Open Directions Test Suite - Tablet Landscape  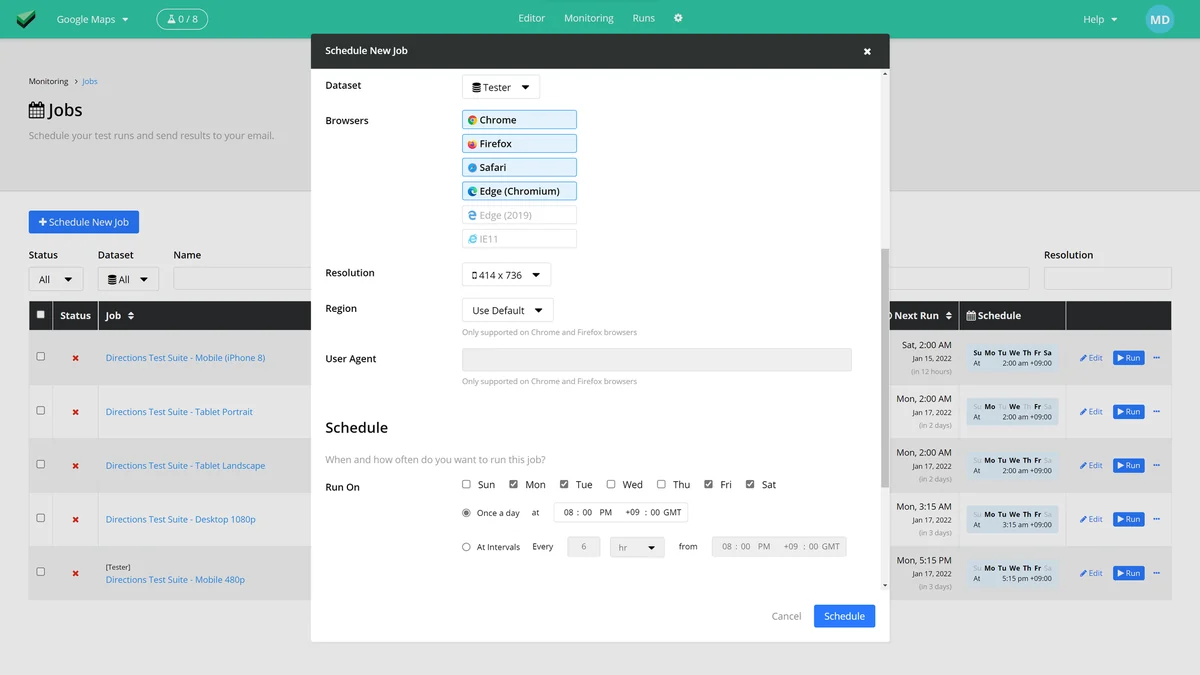[x=185, y=466]
